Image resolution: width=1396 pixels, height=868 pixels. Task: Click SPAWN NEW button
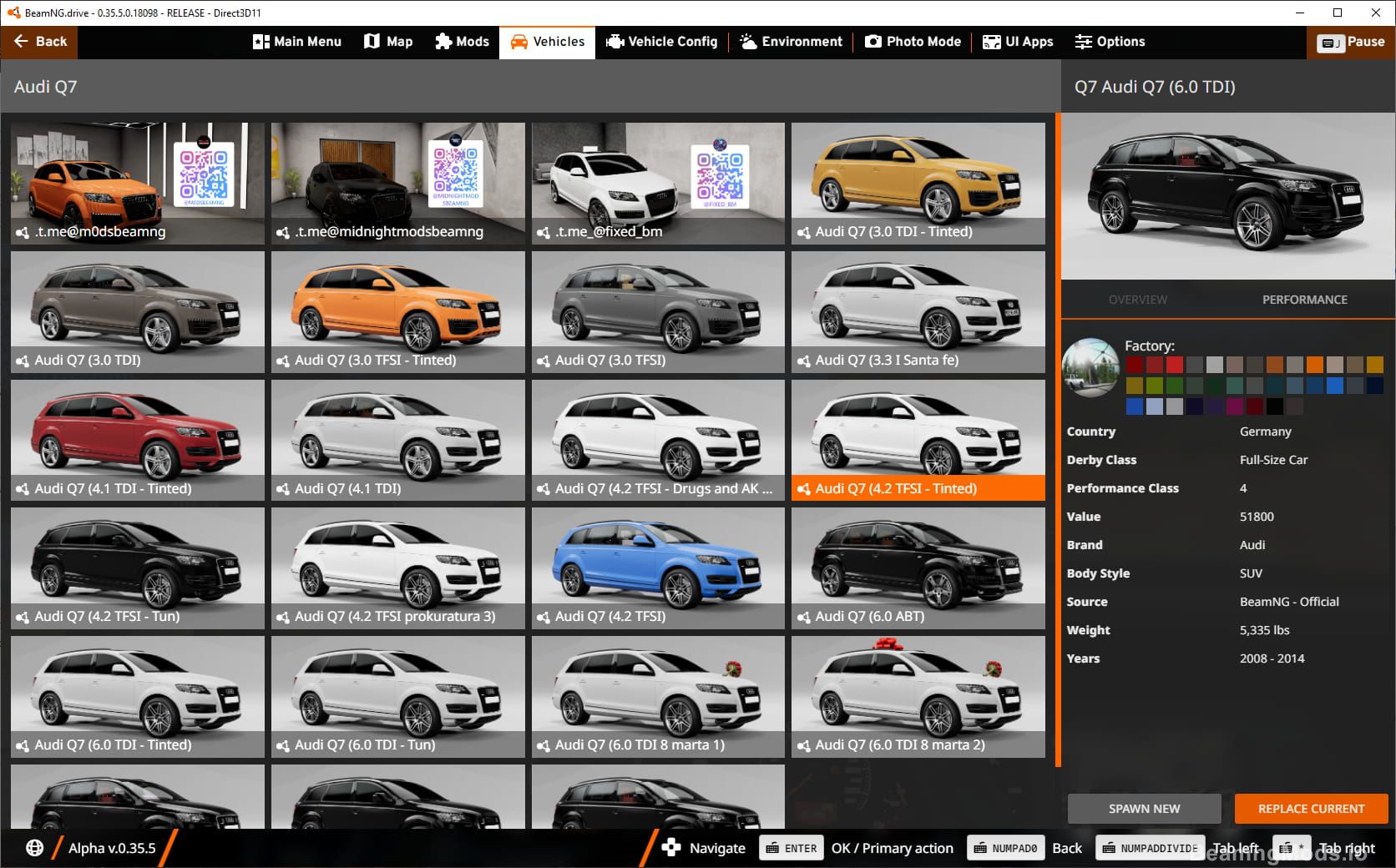tap(1144, 809)
